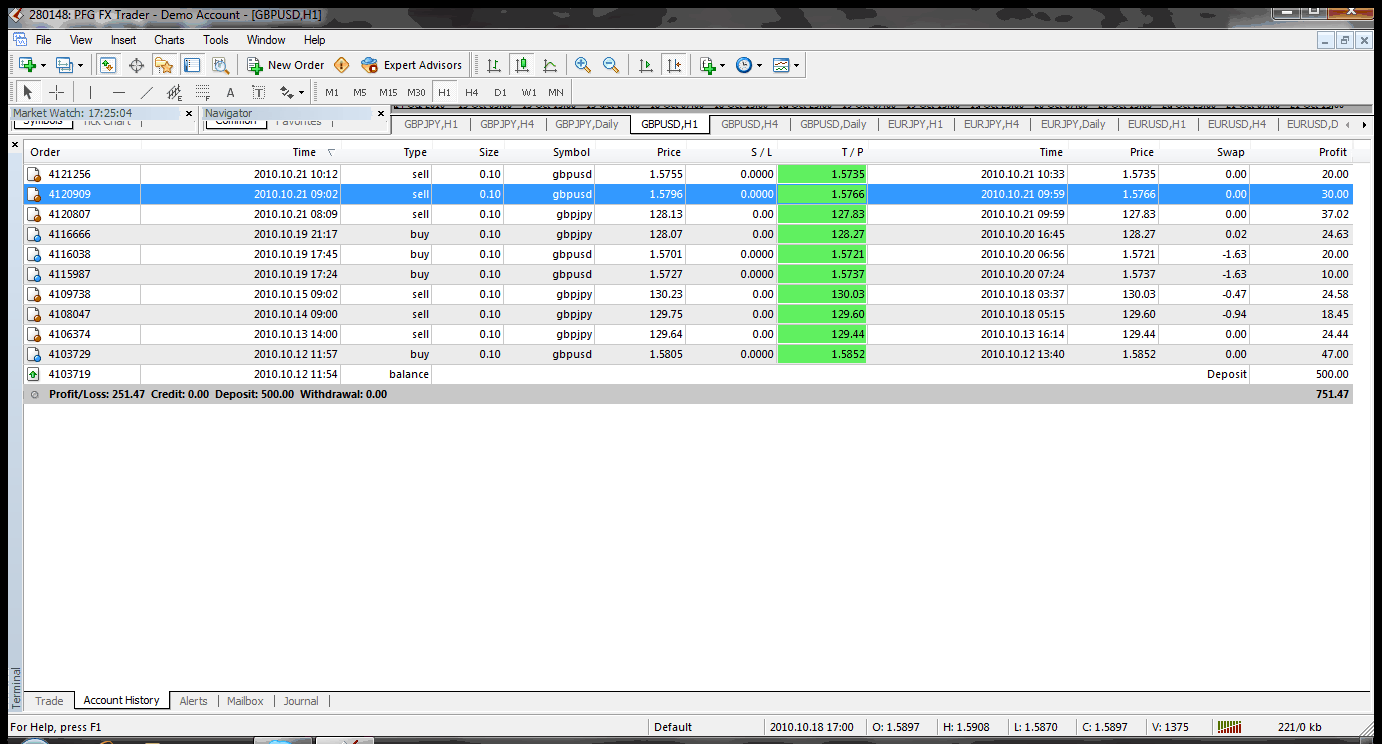This screenshot has width=1382, height=744.
Task: Toggle Expert Advisors on or off
Action: click(412, 65)
